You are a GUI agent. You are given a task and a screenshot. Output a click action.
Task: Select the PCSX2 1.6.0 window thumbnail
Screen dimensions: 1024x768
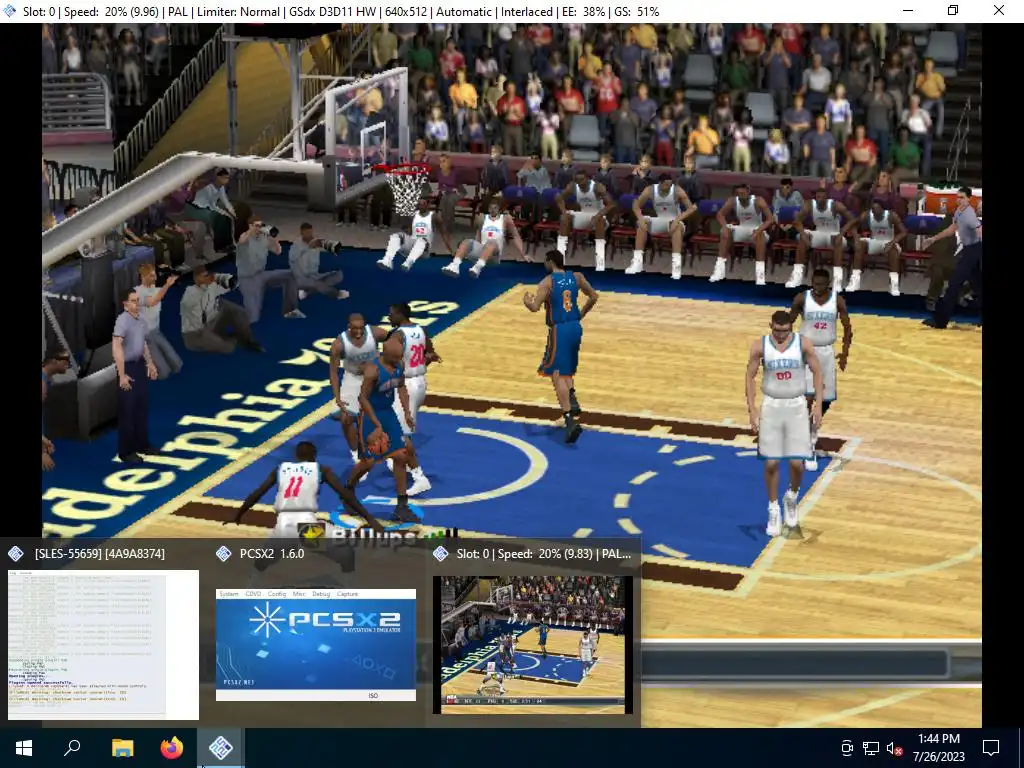316,645
